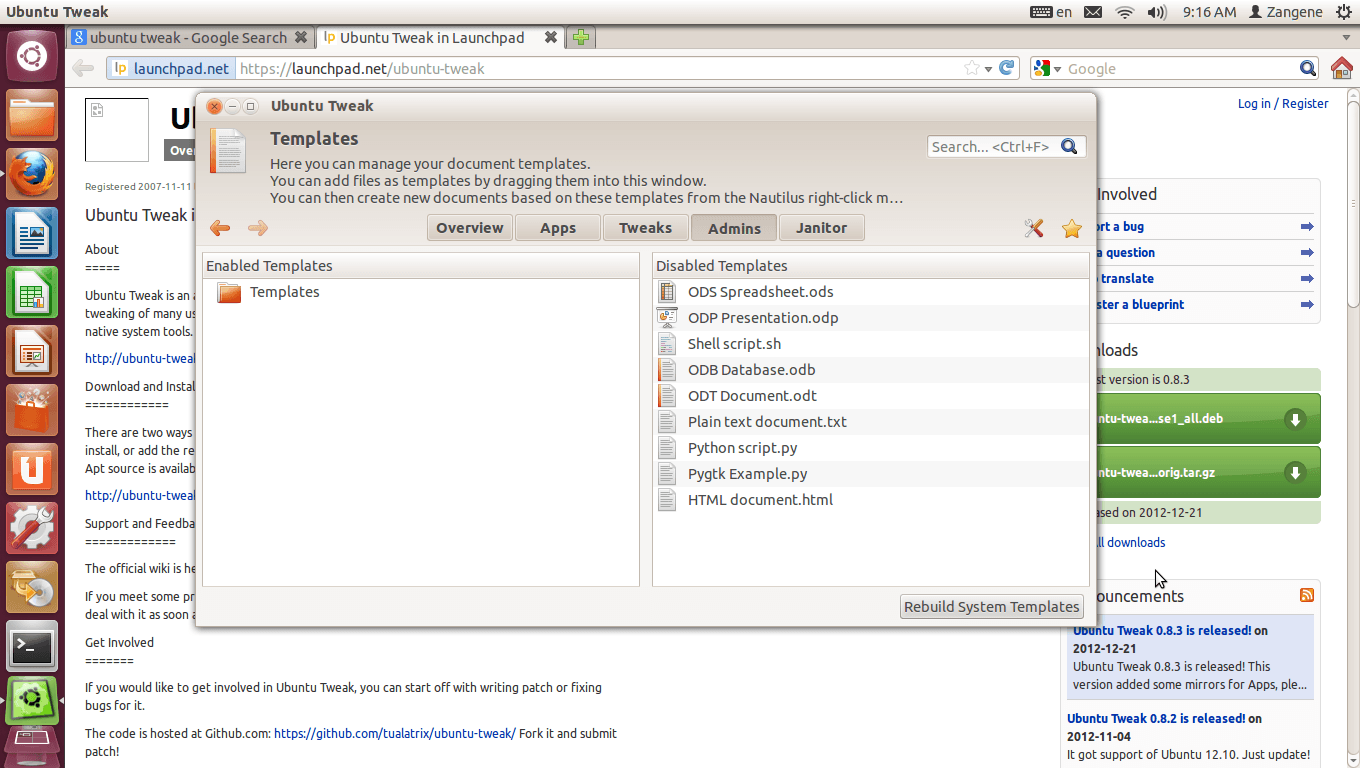
Task: Open Ubuntu dash home launcher icon
Action: (32, 55)
